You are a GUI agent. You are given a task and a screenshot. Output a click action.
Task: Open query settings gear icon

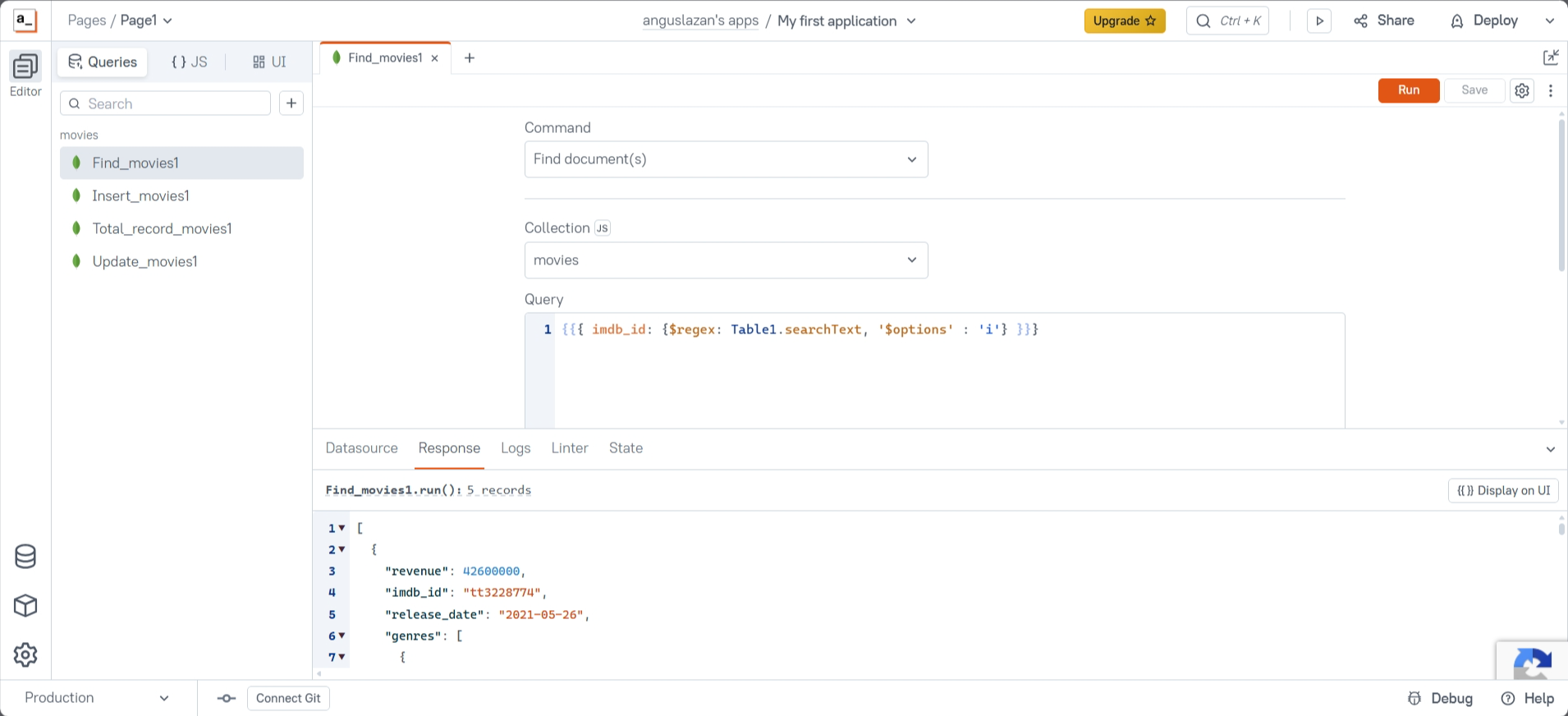click(1522, 90)
